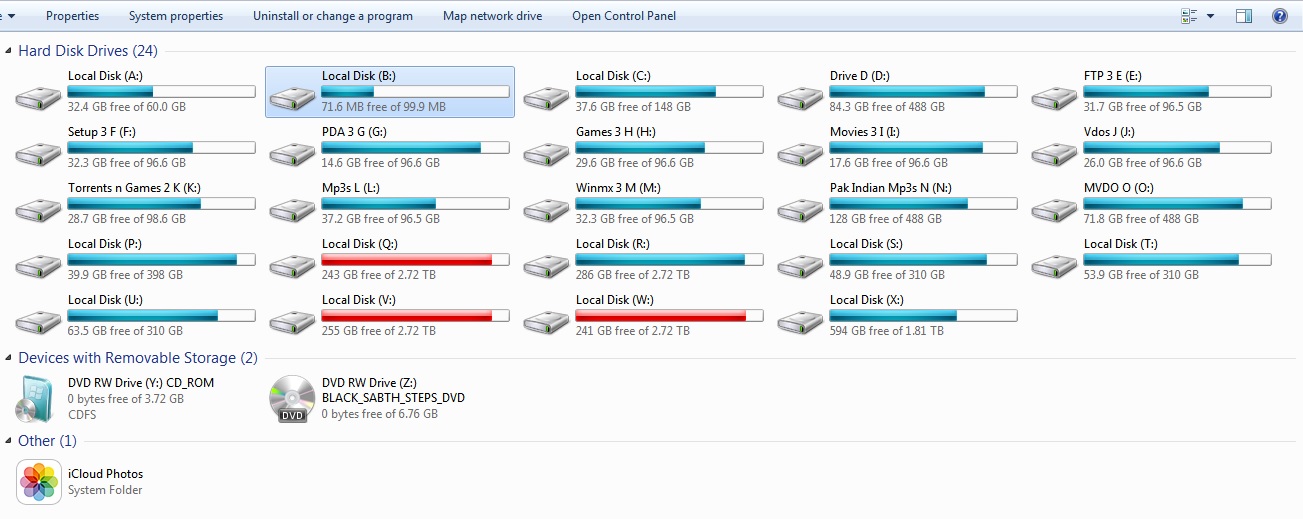
Task: Click Uninstall or change a program
Action: point(333,16)
